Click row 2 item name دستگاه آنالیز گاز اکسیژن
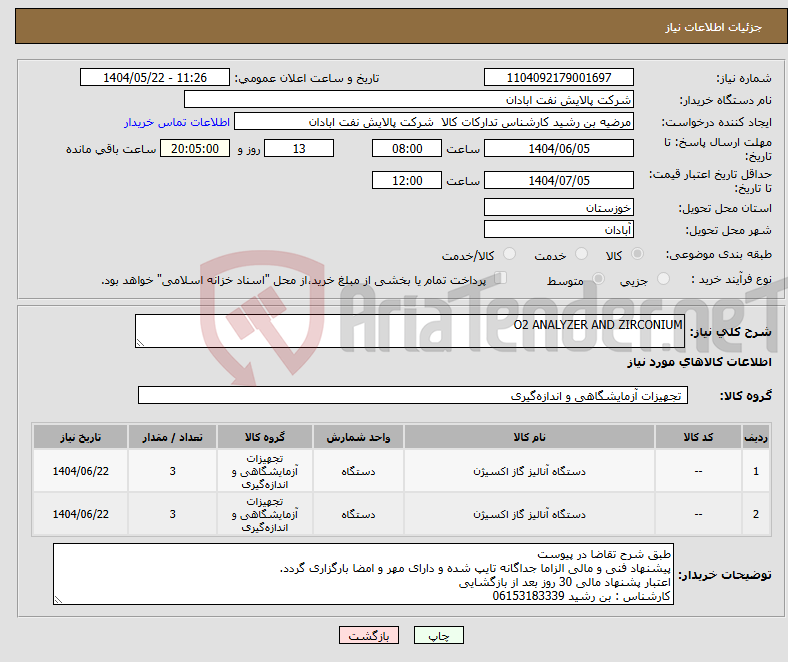This screenshot has width=788, height=662. (x=529, y=514)
